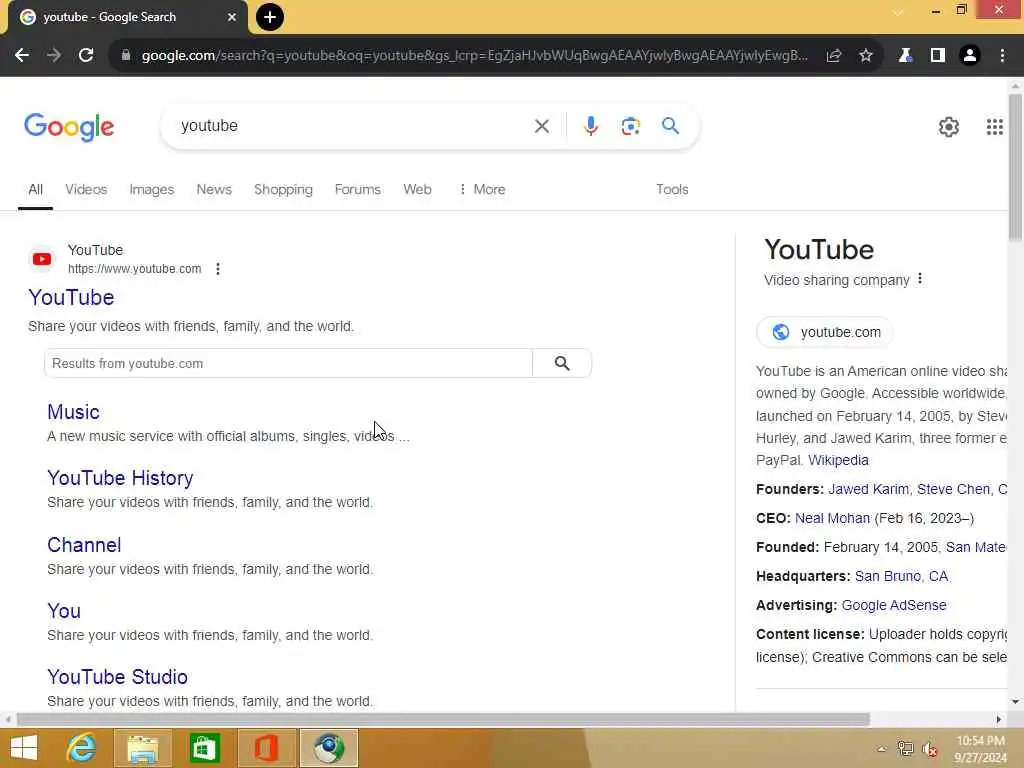This screenshot has width=1024, height=768.
Task: Click the horizontal scrollbar at page bottom
Action: [x=443, y=720]
